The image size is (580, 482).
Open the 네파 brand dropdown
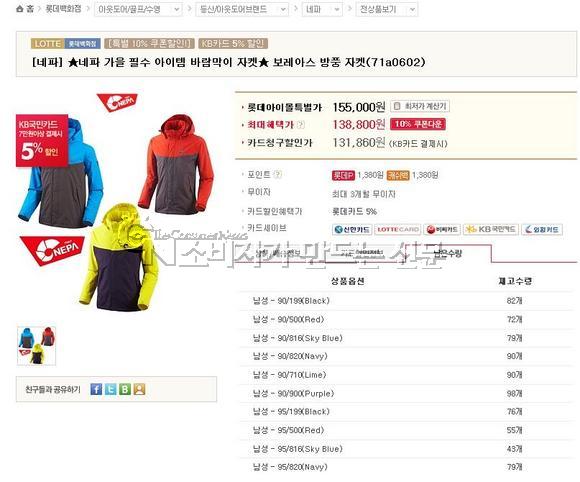[322, 9]
